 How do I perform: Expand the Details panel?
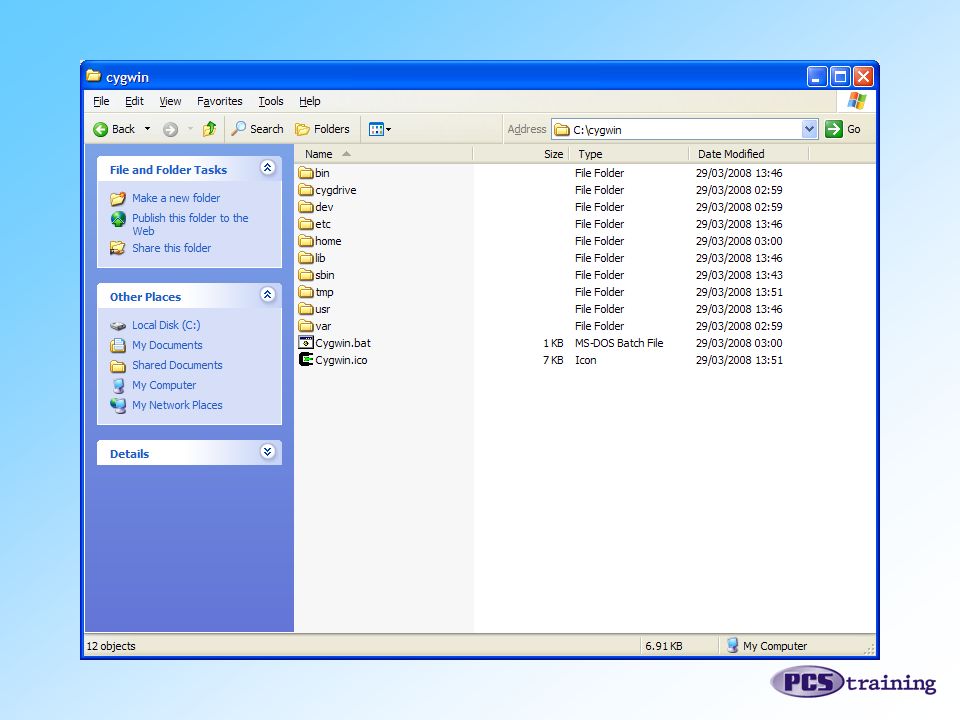click(x=268, y=452)
